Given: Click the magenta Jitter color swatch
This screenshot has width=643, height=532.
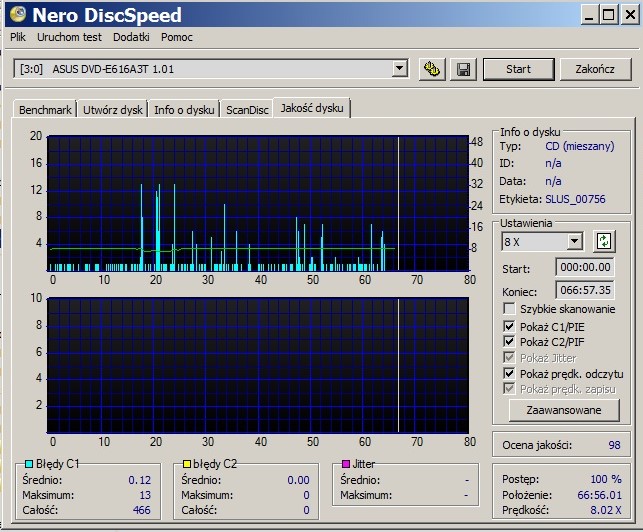Looking at the screenshot, I should (346, 464).
